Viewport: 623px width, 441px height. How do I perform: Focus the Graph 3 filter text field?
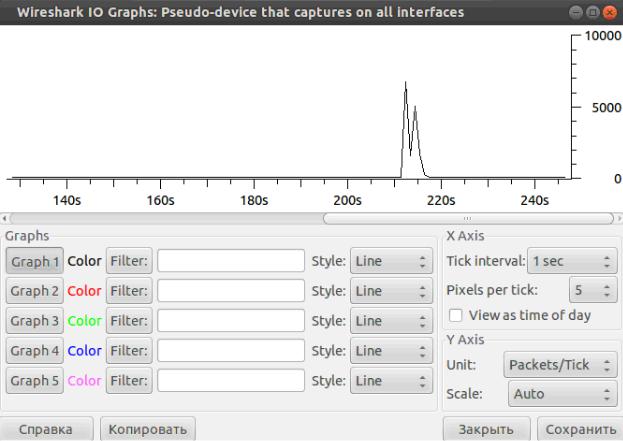click(x=231, y=321)
